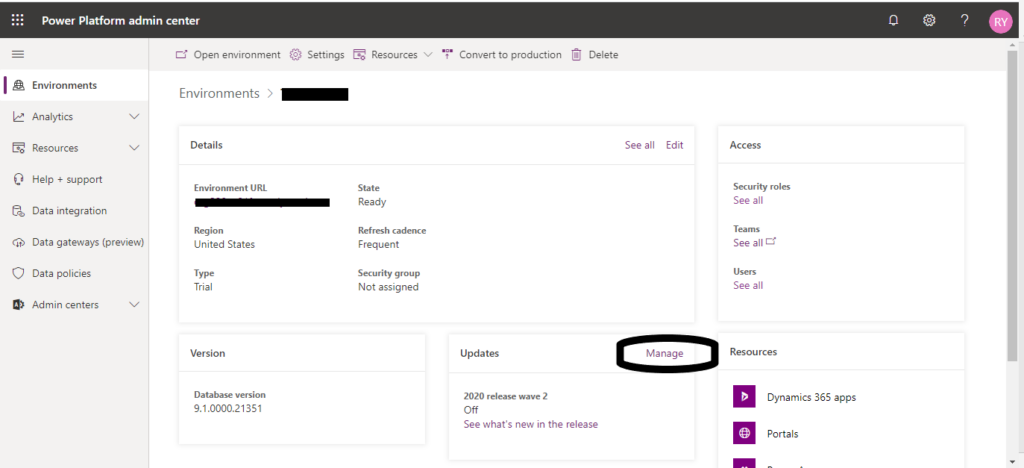The image size is (1024, 468).
Task: Click the Data policies shield icon
Action: [x=18, y=273]
